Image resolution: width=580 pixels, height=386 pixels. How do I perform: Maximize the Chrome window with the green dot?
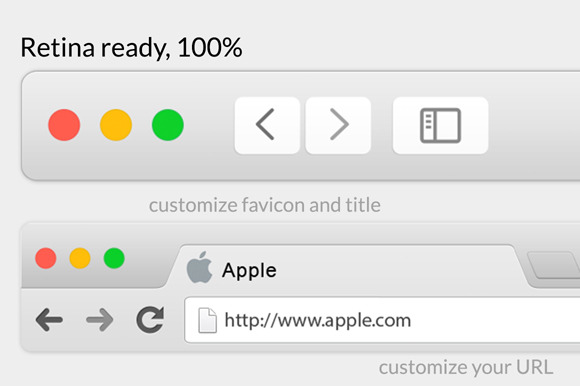point(114,258)
